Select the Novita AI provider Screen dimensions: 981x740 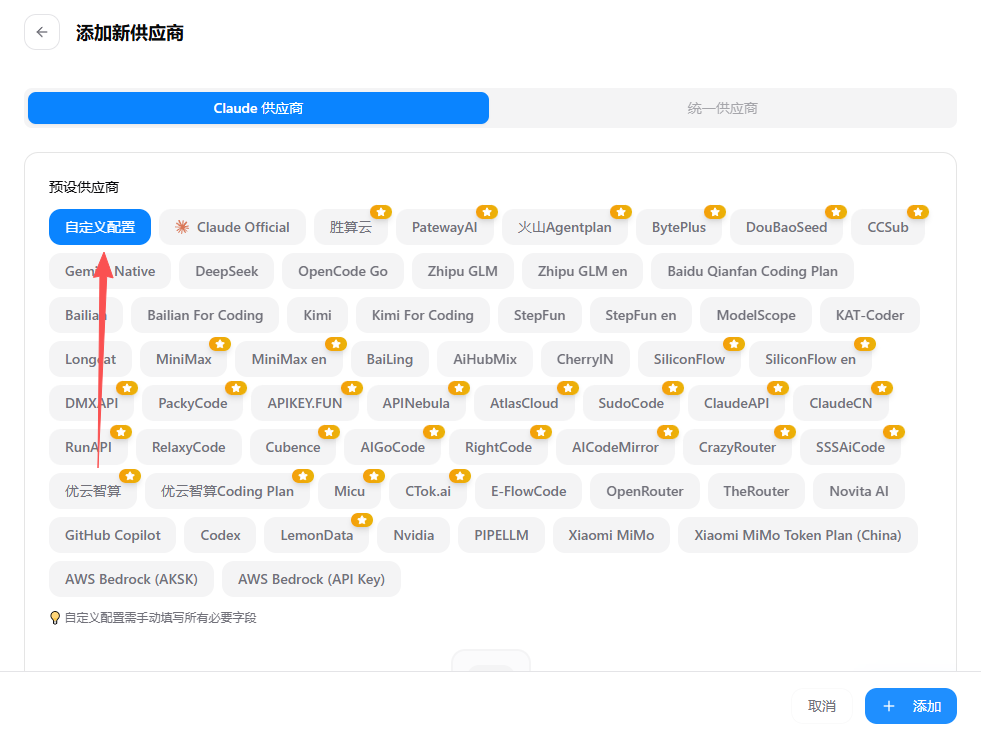pos(859,491)
